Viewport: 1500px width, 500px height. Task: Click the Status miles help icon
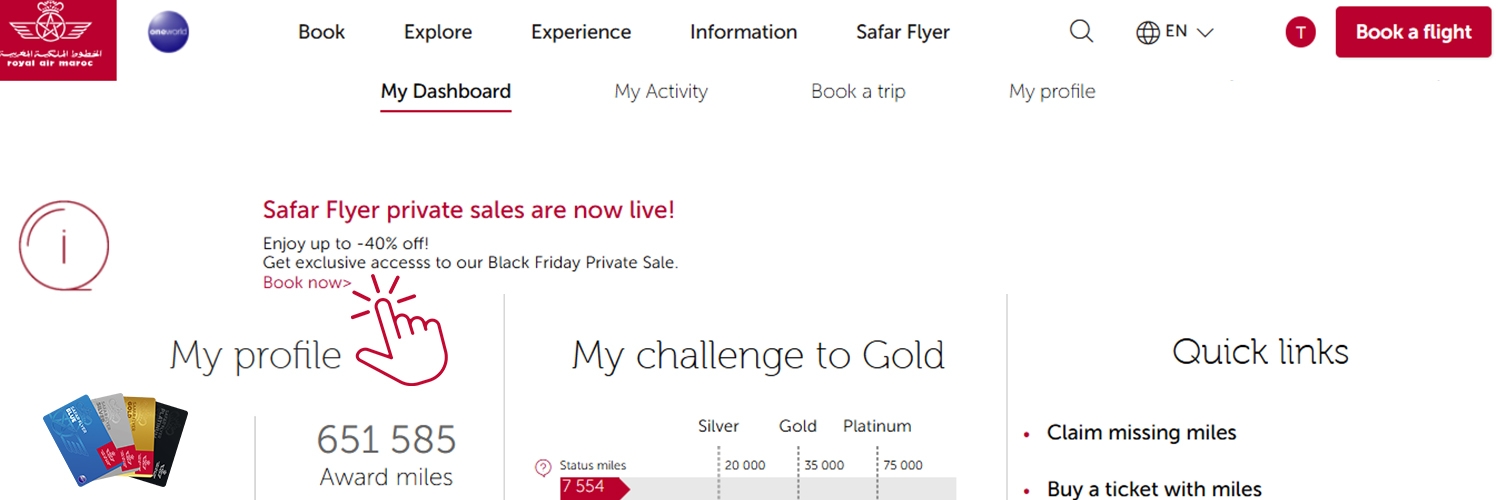pyautogui.click(x=543, y=466)
